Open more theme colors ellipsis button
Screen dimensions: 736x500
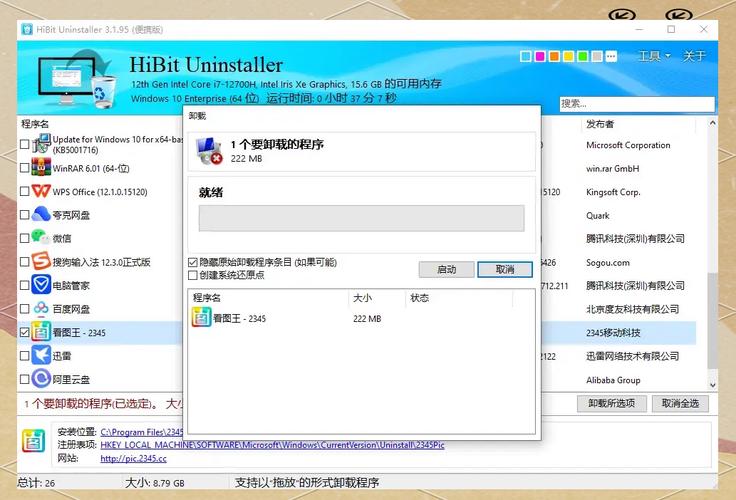[x=611, y=56]
